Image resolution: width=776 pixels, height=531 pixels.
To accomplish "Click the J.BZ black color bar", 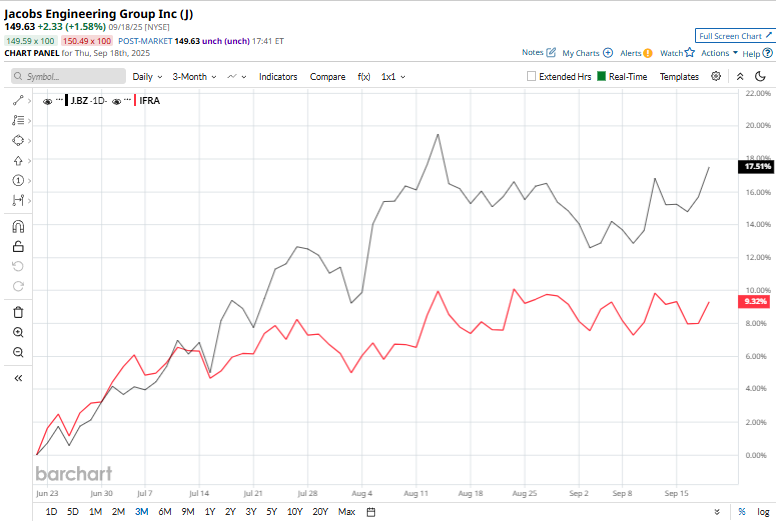I will (x=66, y=100).
